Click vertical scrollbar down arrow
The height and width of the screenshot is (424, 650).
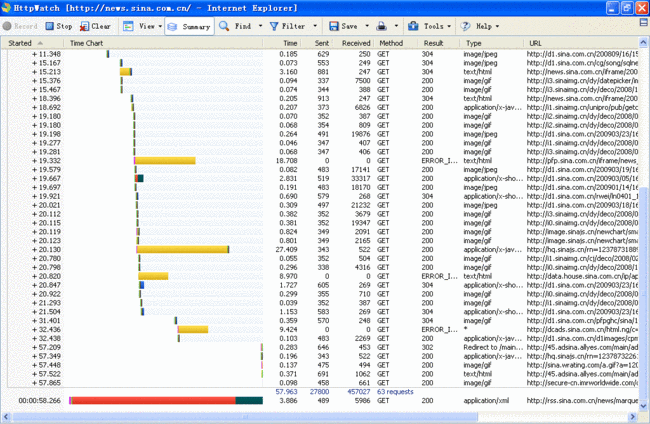(643, 406)
